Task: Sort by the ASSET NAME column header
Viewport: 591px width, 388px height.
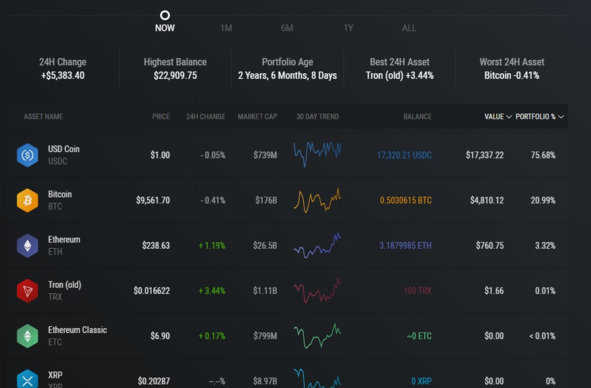Action: (43, 117)
